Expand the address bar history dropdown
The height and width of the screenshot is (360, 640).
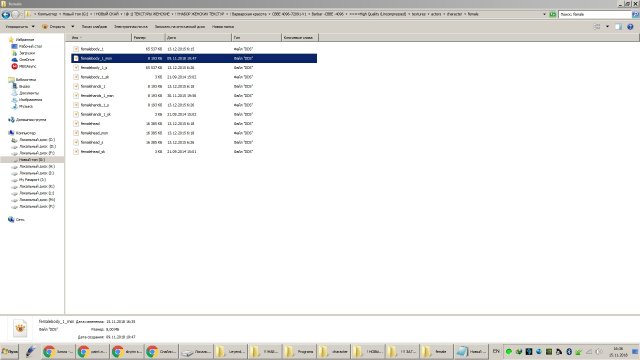(x=544, y=14)
